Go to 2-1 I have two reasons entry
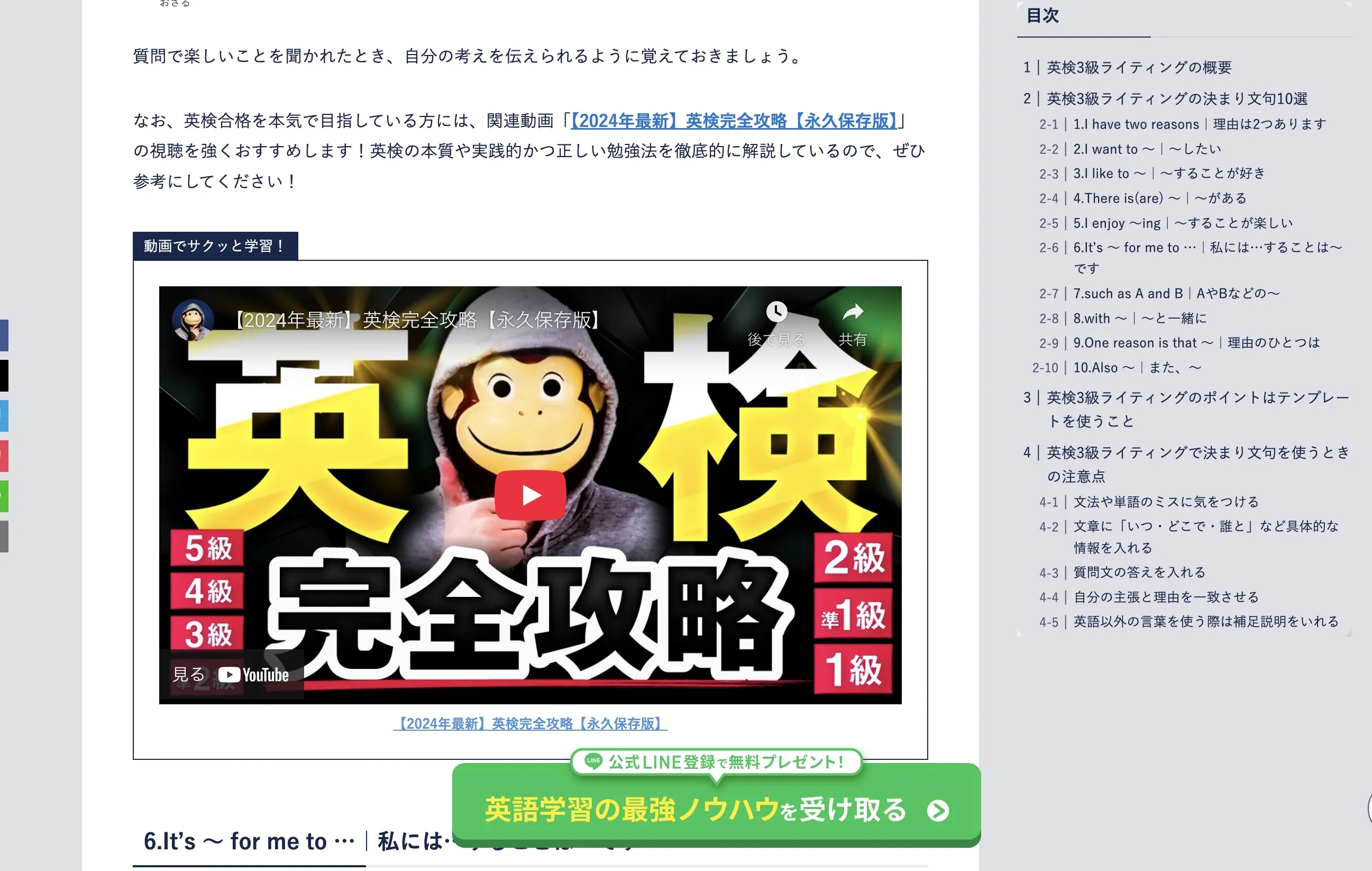The height and width of the screenshot is (871, 1372). tap(1200, 124)
